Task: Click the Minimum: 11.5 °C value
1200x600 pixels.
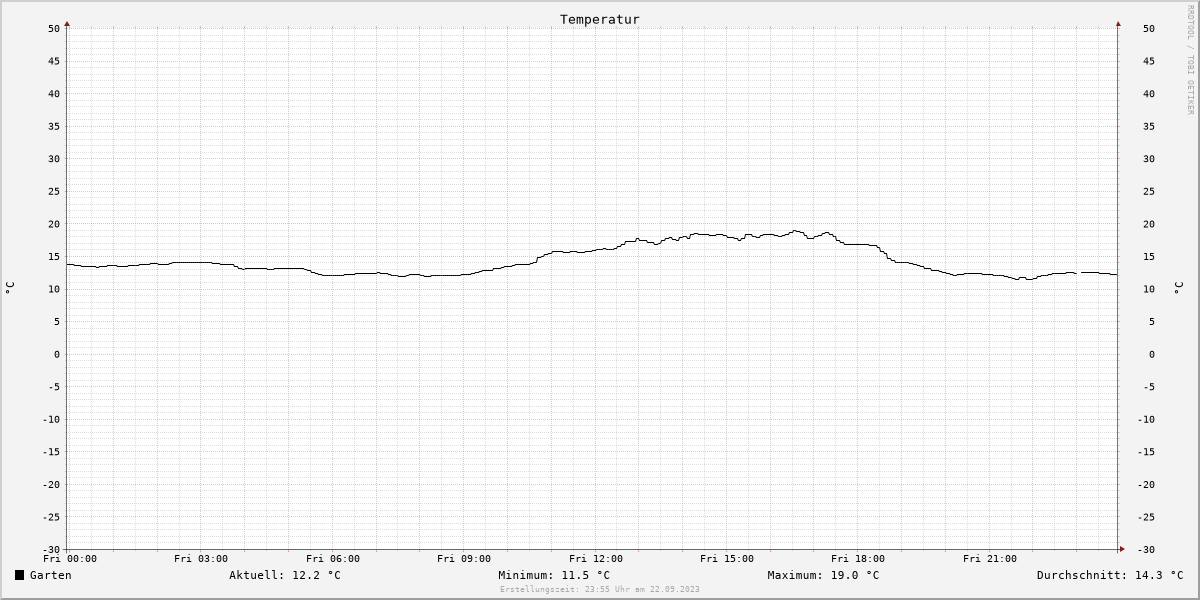Action: (x=554, y=575)
